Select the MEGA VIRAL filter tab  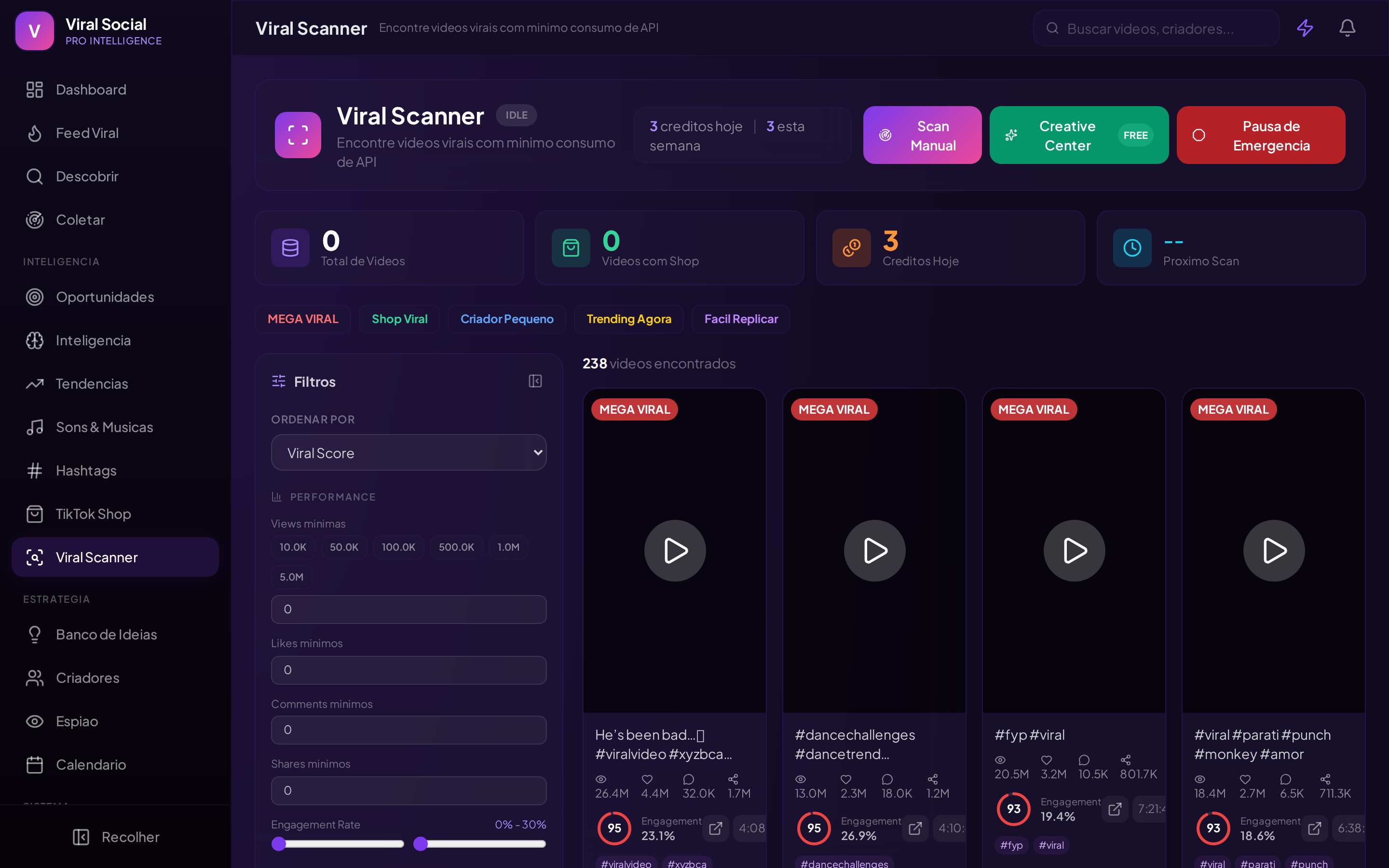[303, 319]
